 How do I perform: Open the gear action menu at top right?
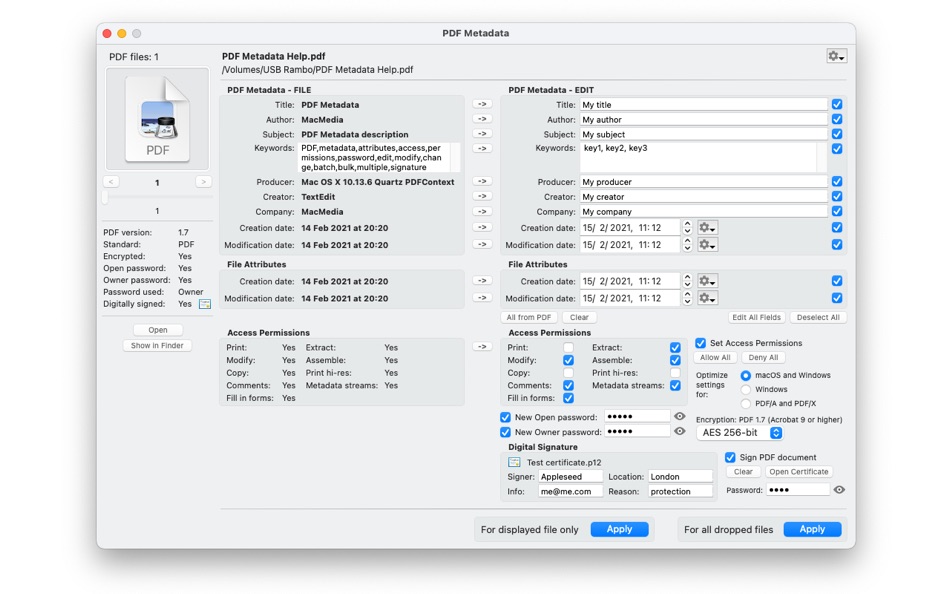(x=836, y=56)
